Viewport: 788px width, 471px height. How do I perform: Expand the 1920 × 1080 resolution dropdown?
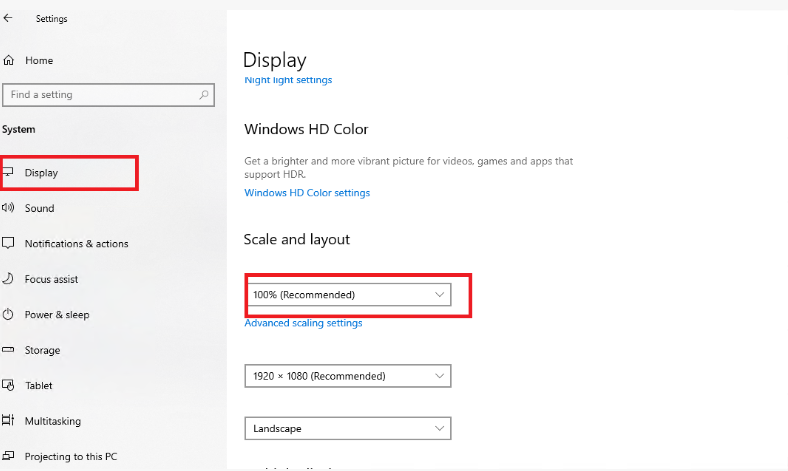click(348, 376)
